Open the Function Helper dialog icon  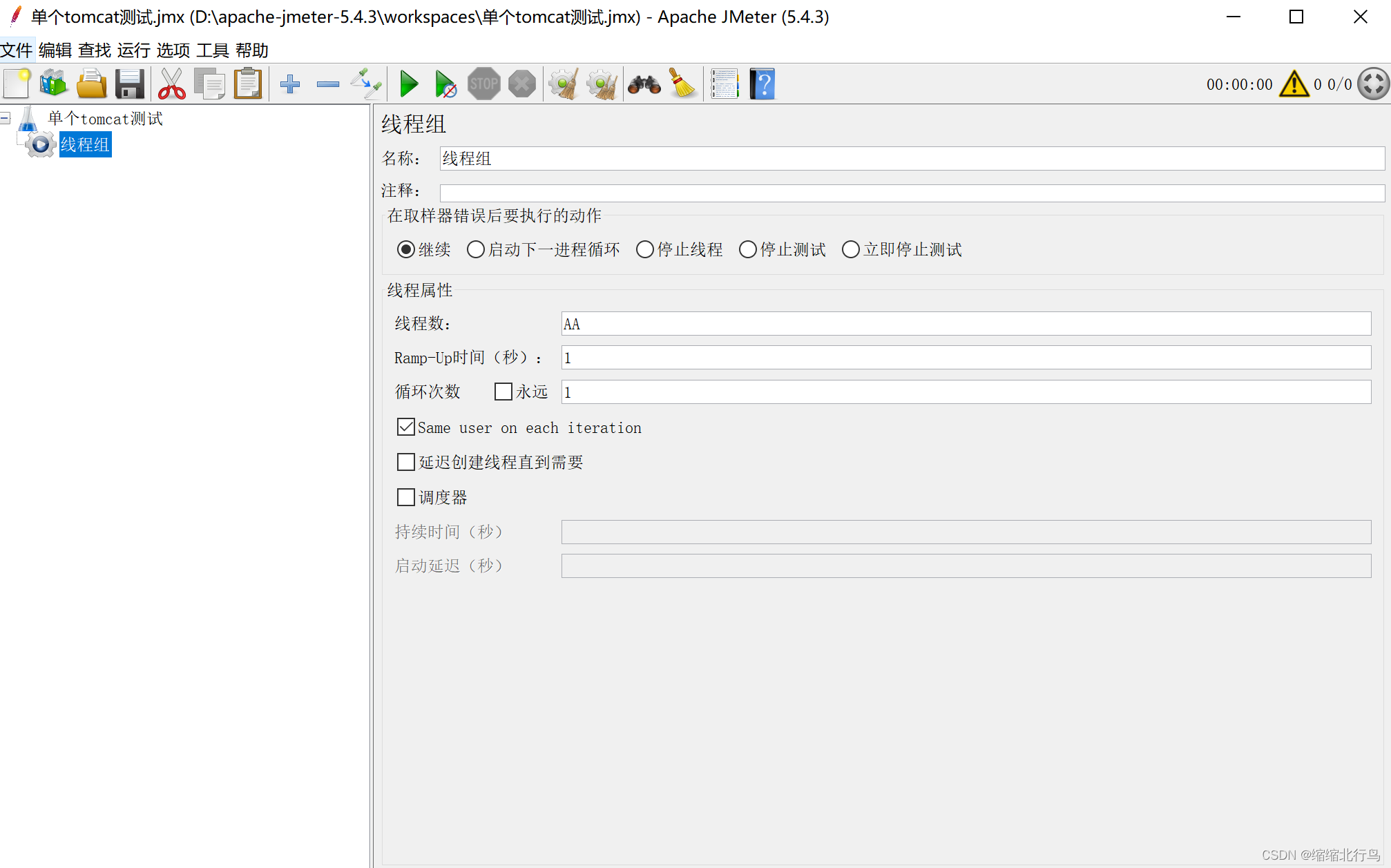725,84
